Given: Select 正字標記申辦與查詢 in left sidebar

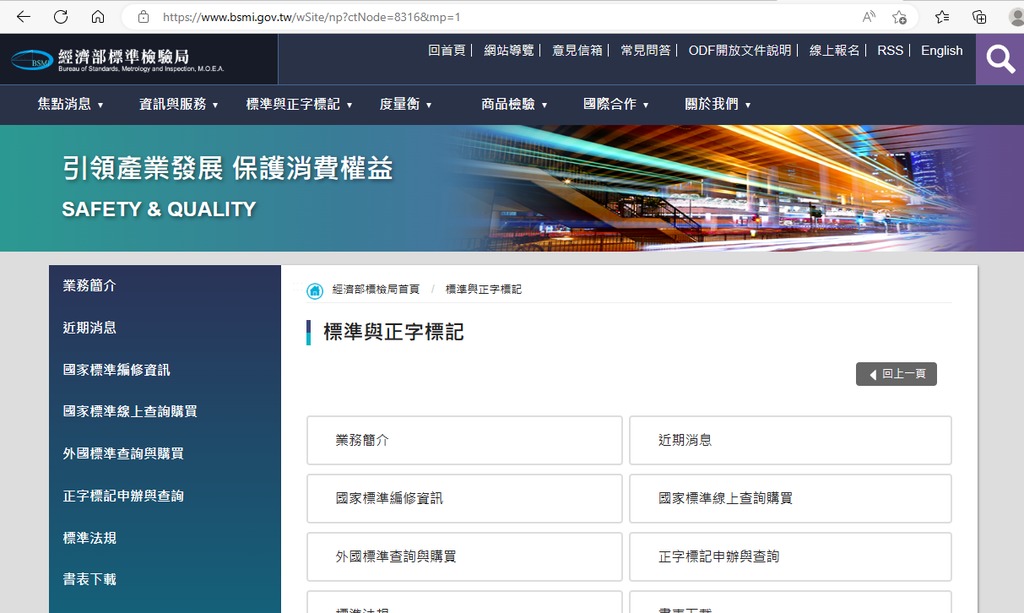Looking at the screenshot, I should [123, 496].
